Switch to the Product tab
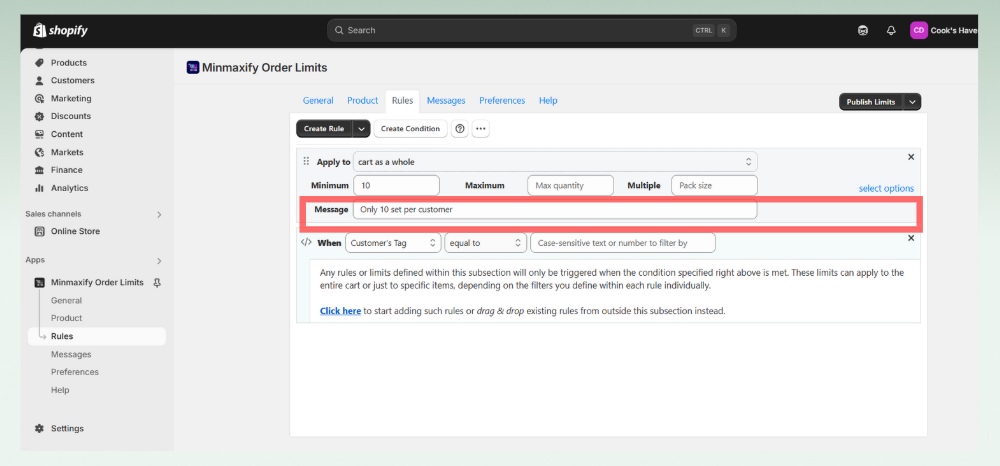Screen dimensions: 1000x466 363,101
